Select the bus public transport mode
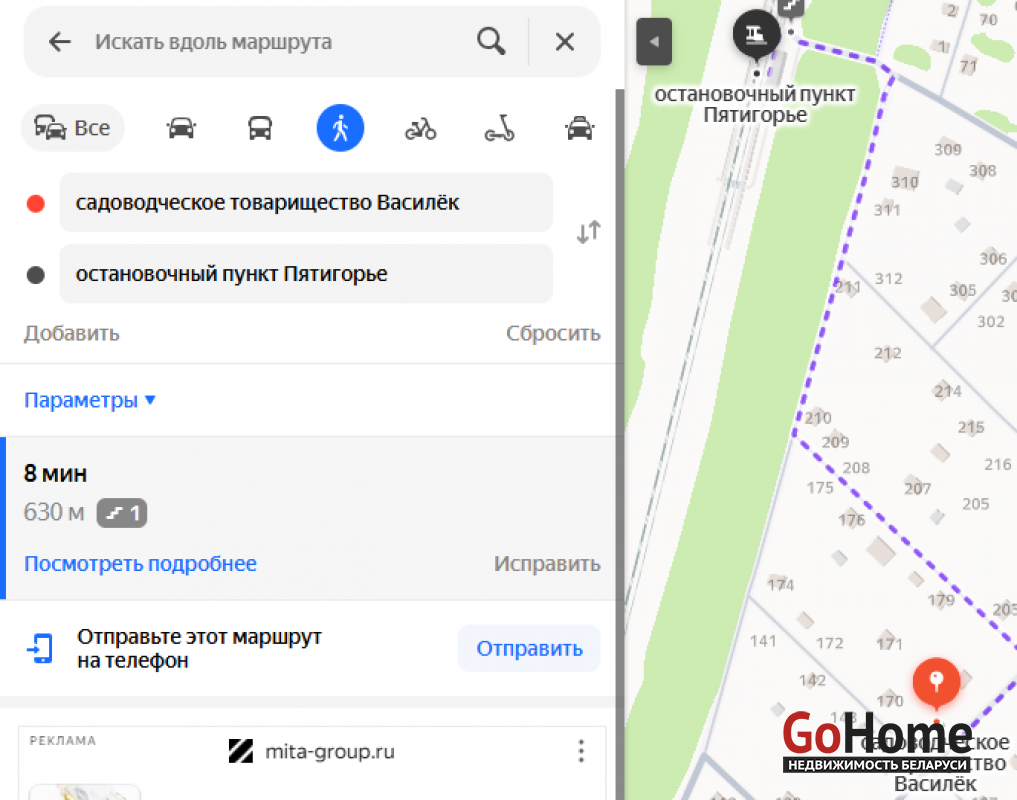 [260, 128]
